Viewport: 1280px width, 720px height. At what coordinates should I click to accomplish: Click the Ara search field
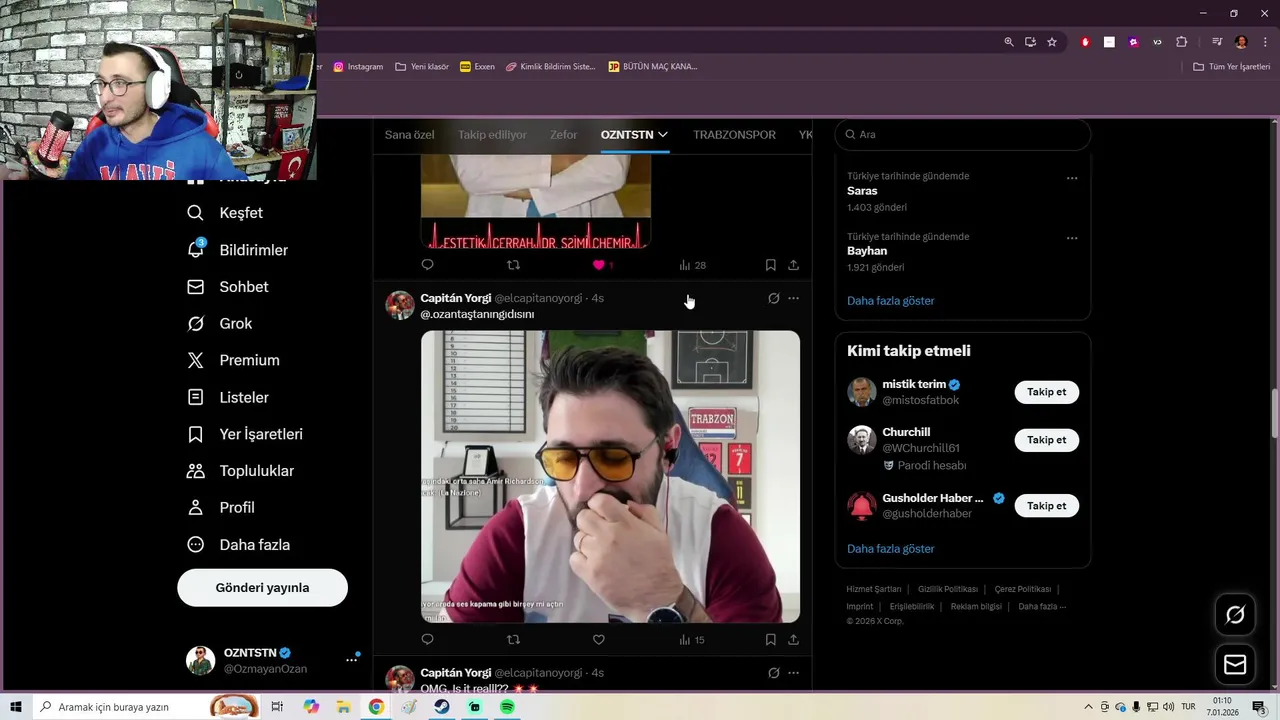(962, 135)
